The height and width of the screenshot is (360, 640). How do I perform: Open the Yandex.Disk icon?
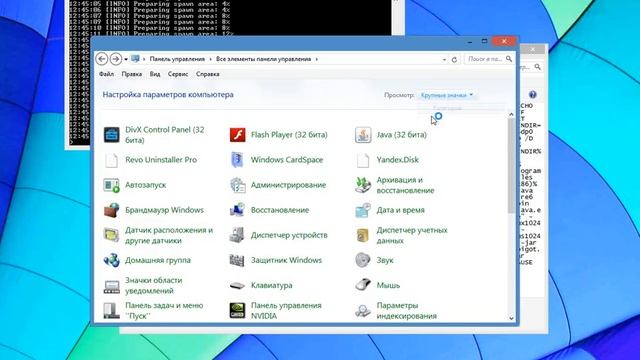(x=363, y=160)
